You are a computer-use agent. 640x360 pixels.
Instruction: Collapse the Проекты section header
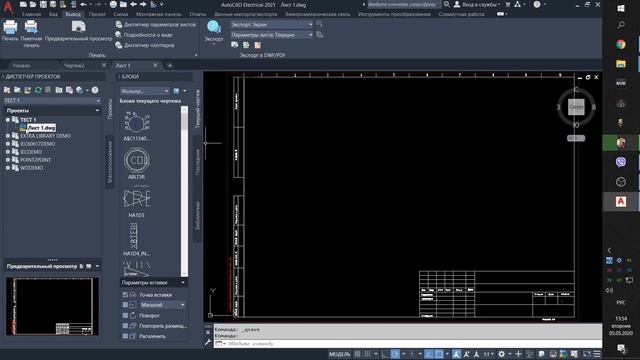[52, 110]
